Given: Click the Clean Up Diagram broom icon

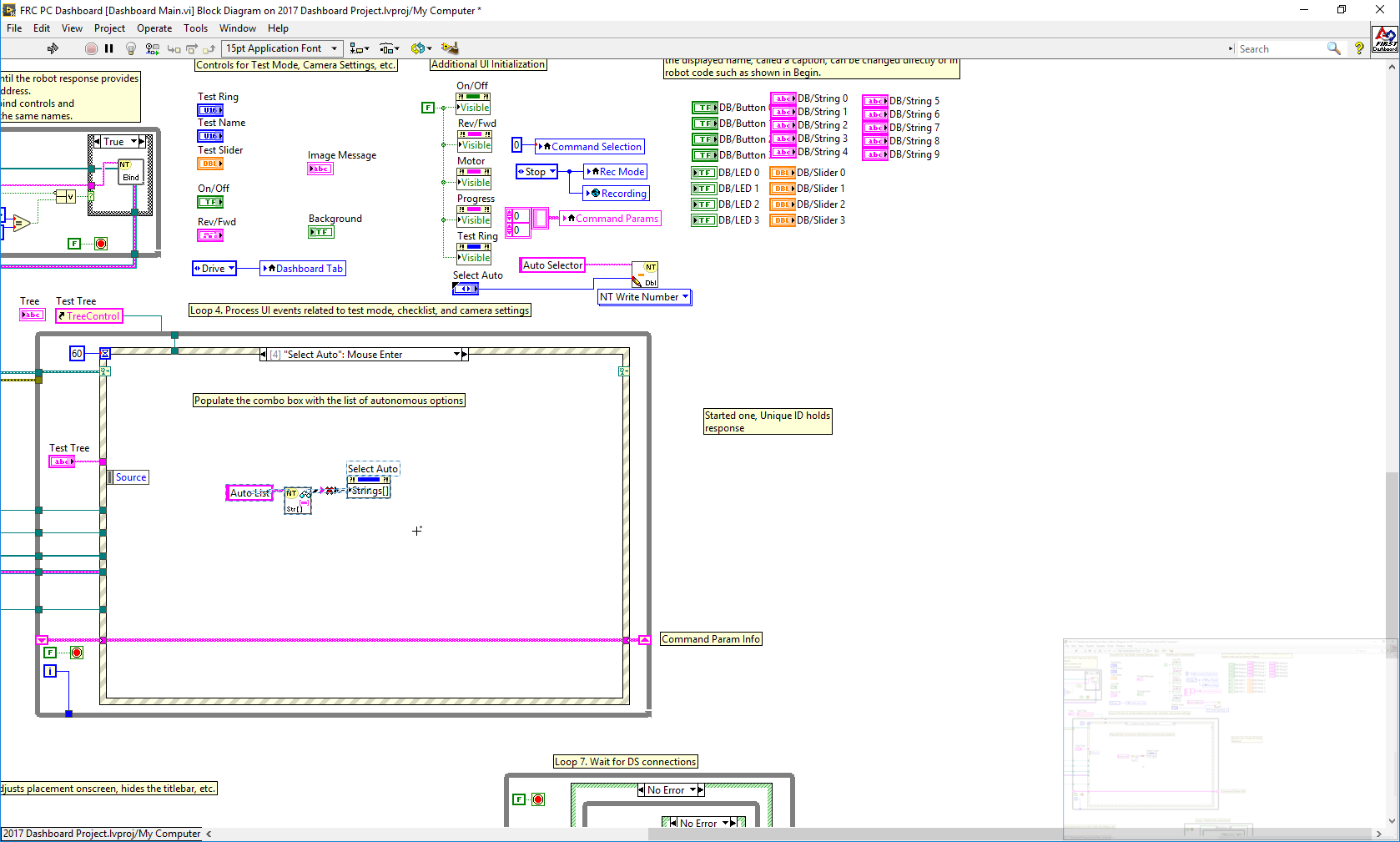Looking at the screenshot, I should [450, 48].
